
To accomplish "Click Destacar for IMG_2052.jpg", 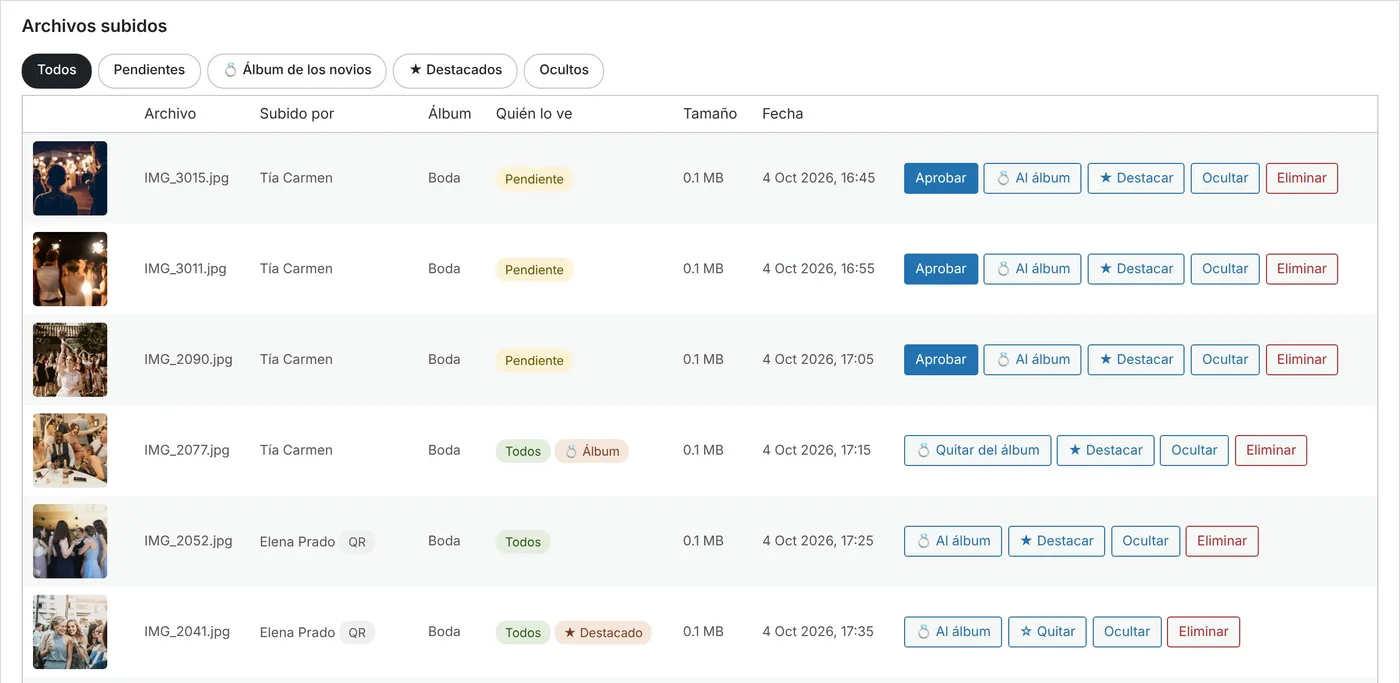I will tap(1057, 541).
